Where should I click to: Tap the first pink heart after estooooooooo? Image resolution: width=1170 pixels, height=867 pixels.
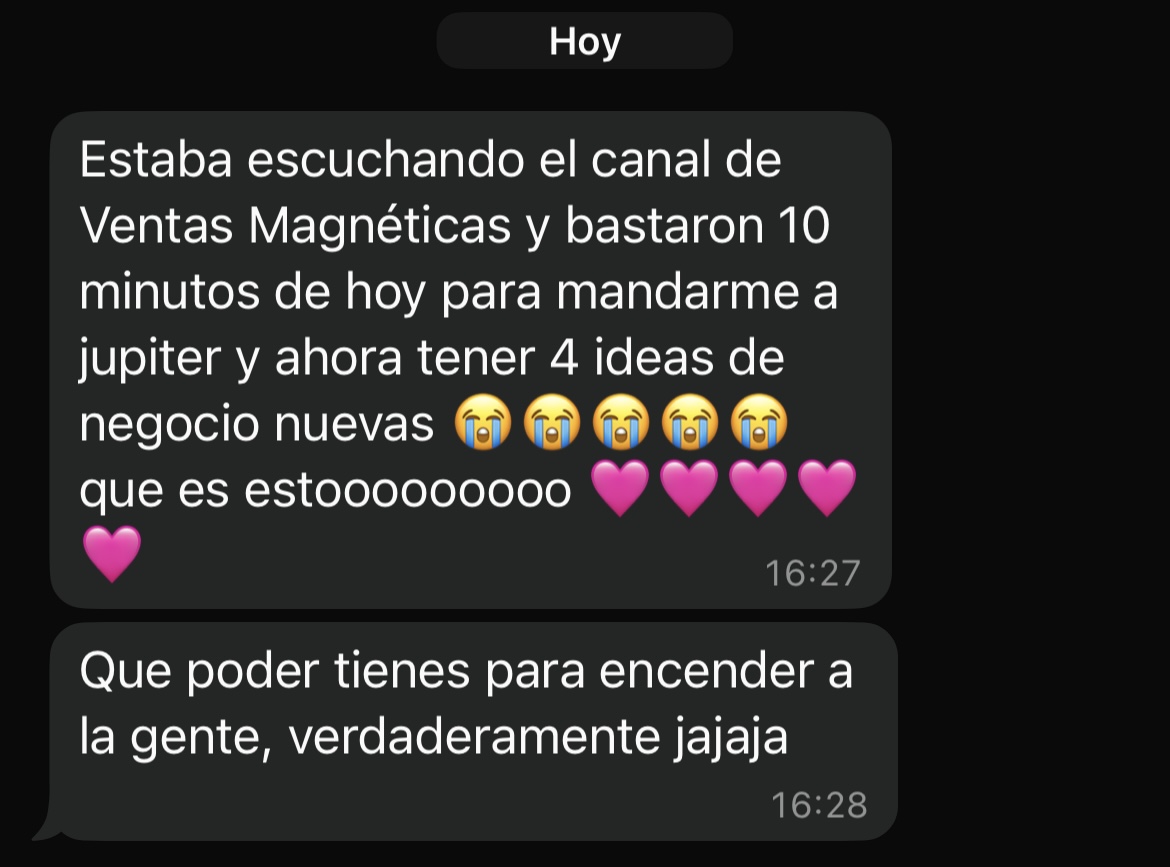(620, 488)
